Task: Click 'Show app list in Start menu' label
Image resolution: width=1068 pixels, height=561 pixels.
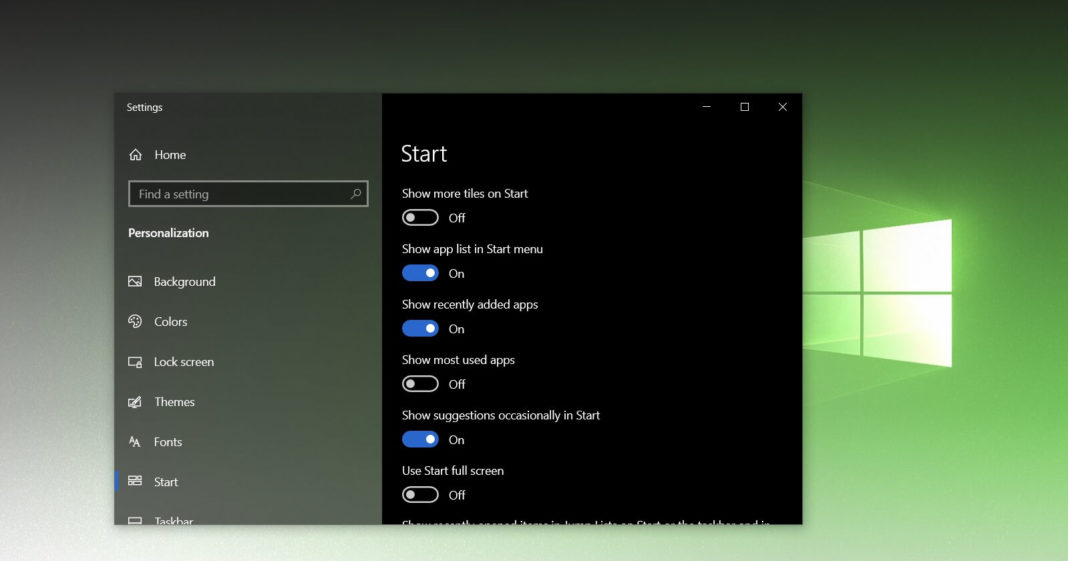Action: pyautogui.click(x=472, y=249)
